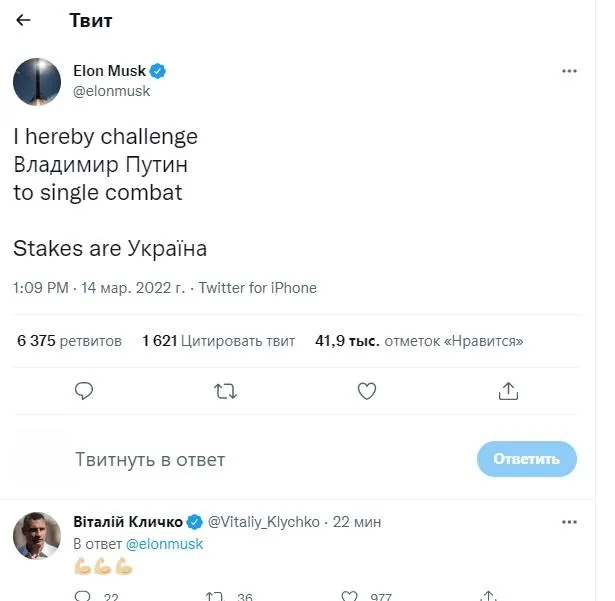
Task: Open the 1 621 Цитировать твит list
Action: point(218,341)
